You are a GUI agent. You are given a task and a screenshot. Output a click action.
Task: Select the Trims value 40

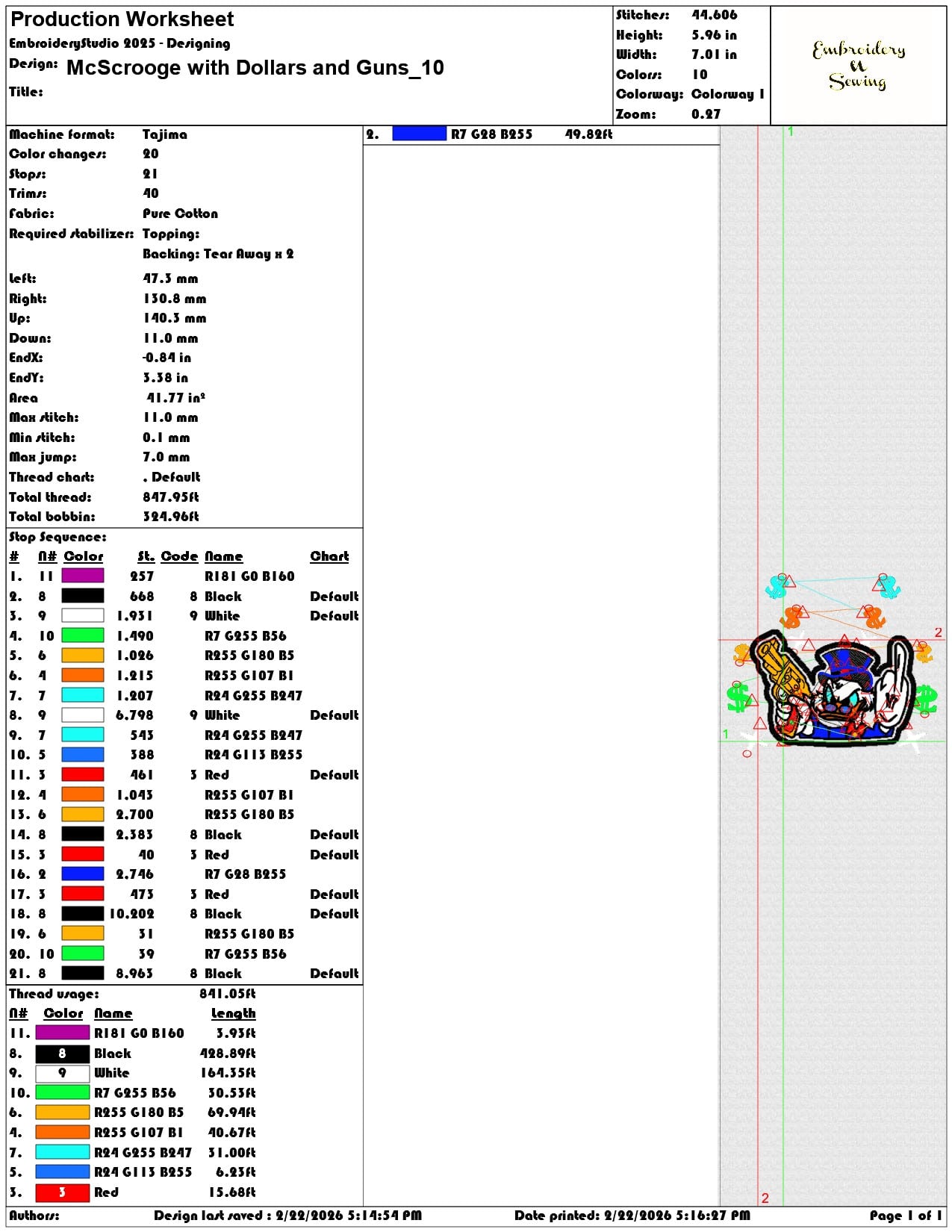151,193
